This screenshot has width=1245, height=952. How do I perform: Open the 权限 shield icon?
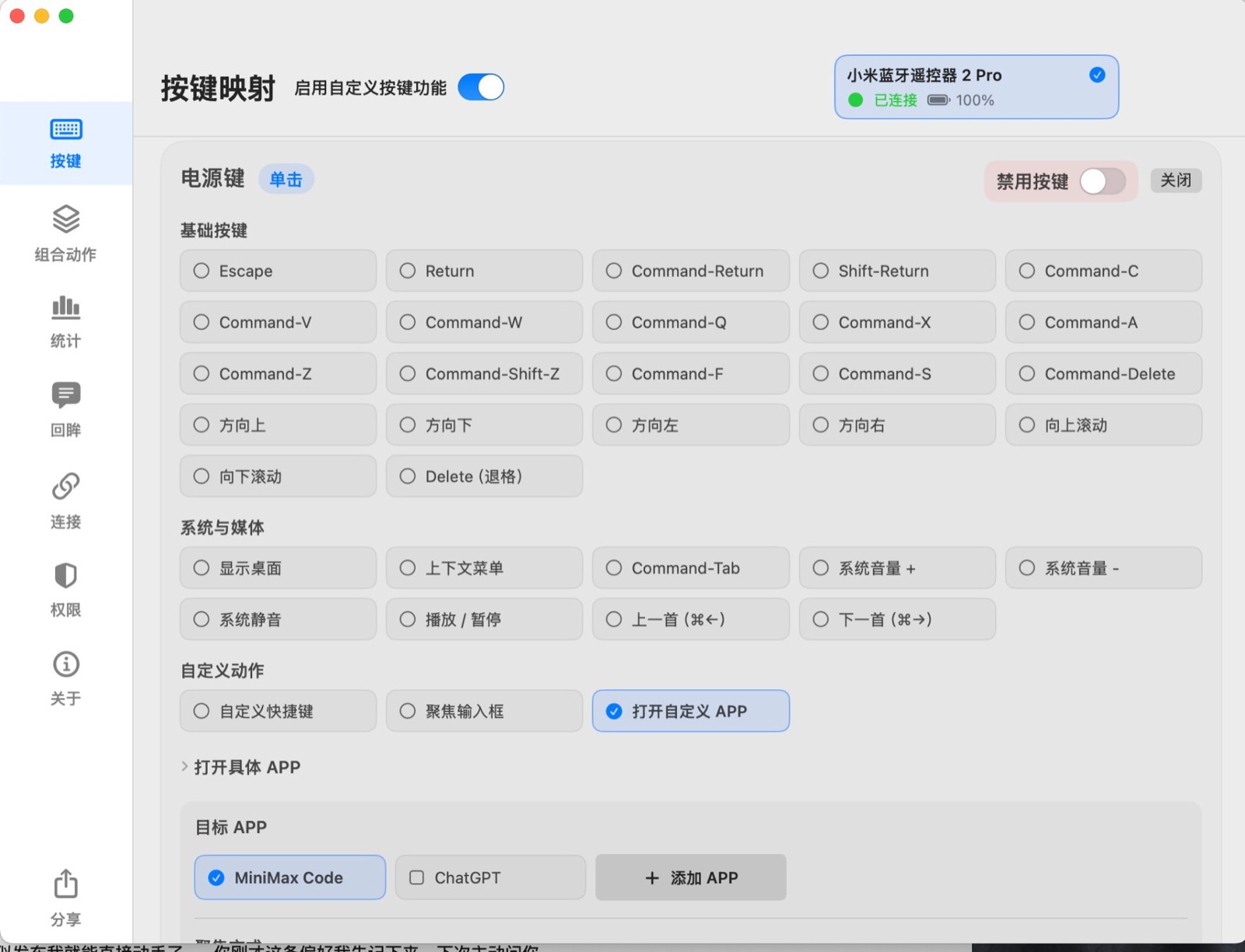click(66, 576)
